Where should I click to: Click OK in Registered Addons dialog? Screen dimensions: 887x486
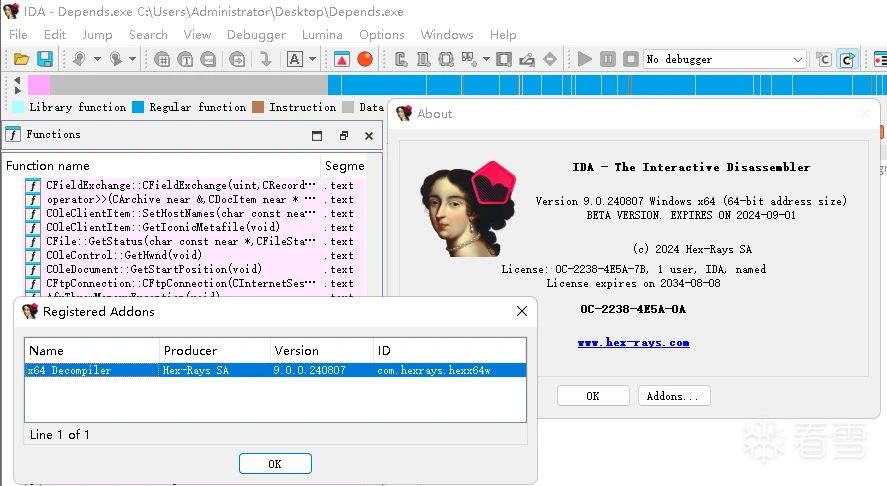click(275, 464)
